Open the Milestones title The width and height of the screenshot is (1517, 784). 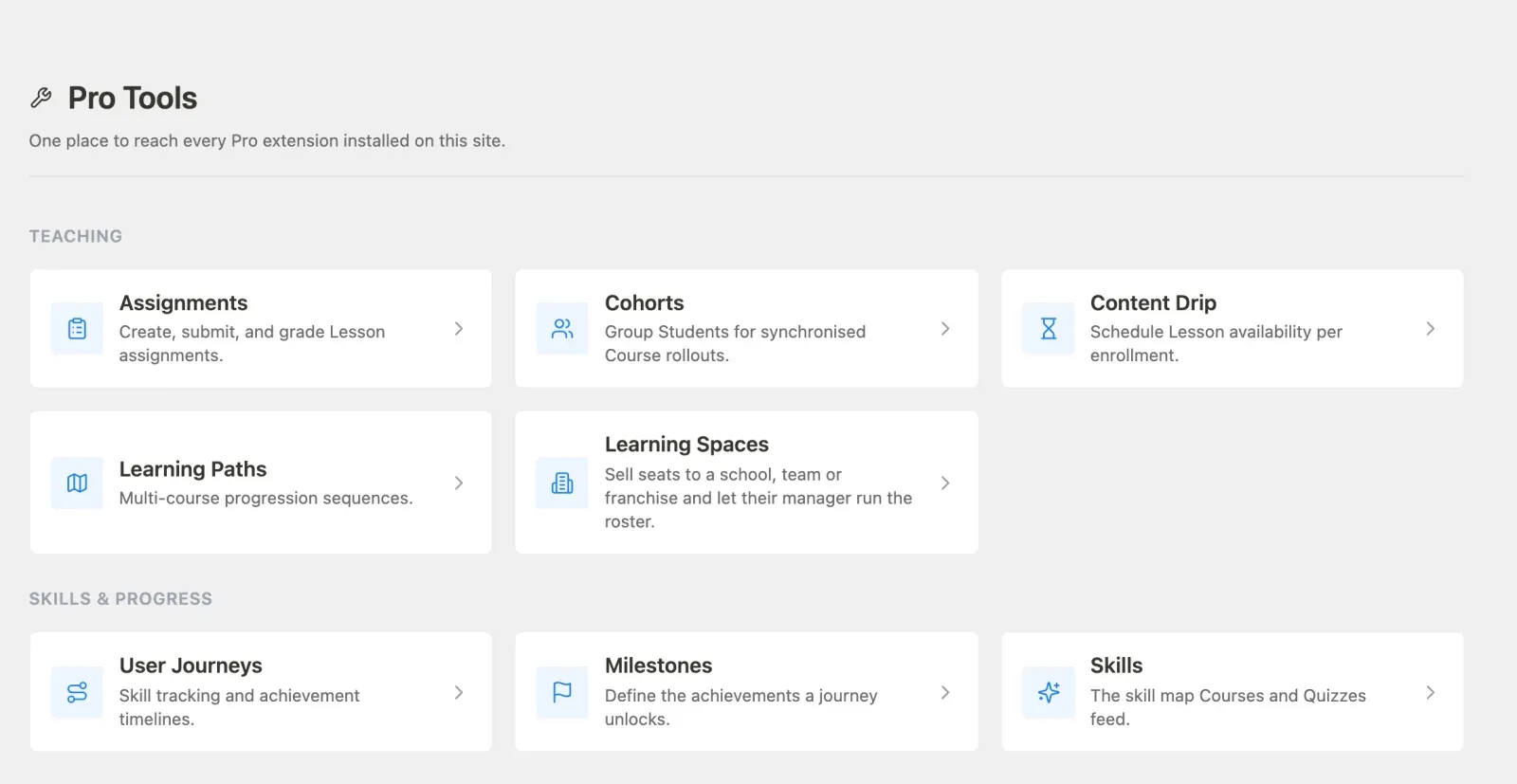tap(658, 665)
